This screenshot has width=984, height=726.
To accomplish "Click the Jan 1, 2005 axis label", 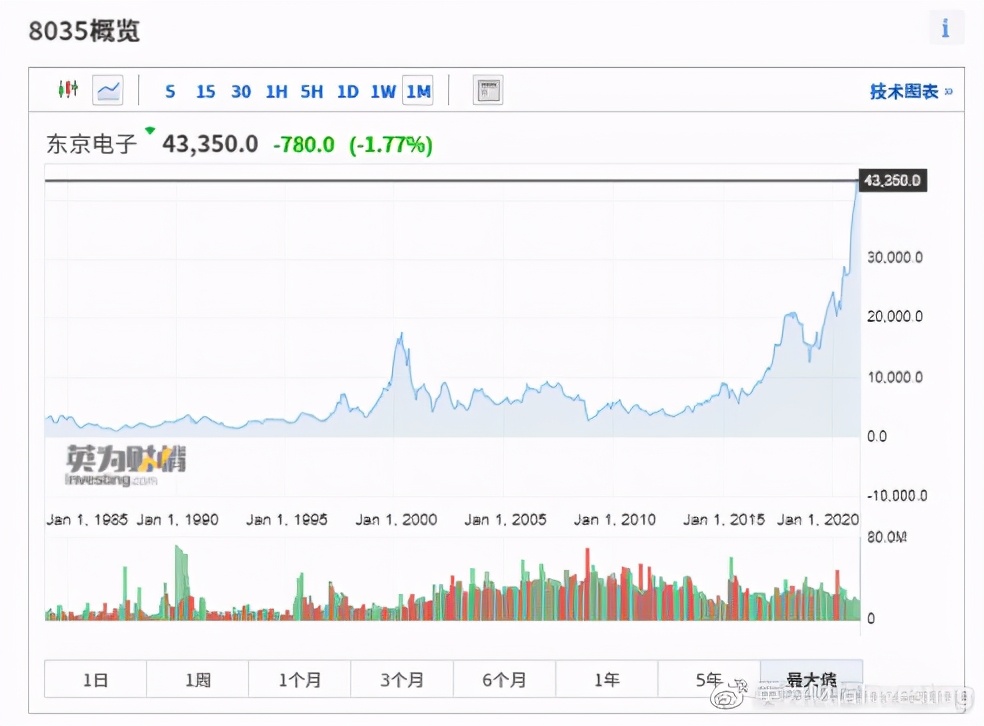I will pos(505,520).
